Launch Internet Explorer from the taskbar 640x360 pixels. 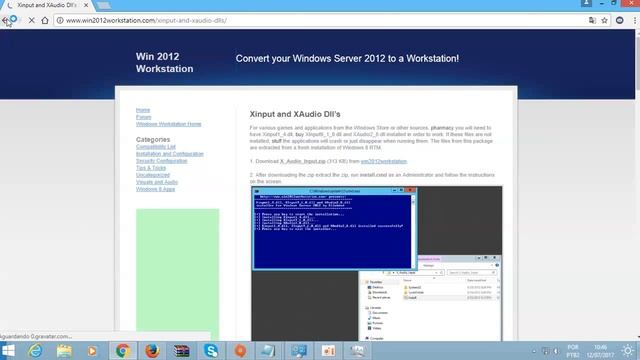click(35, 351)
